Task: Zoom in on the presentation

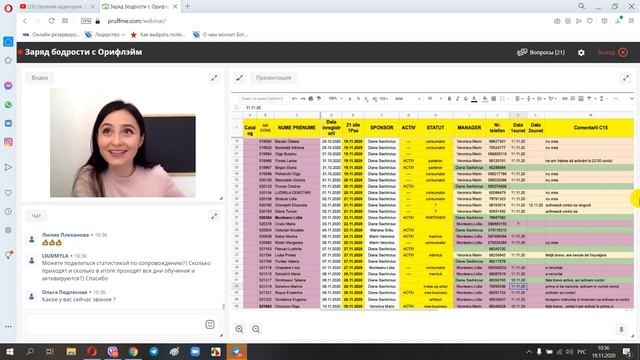Action: point(239,329)
